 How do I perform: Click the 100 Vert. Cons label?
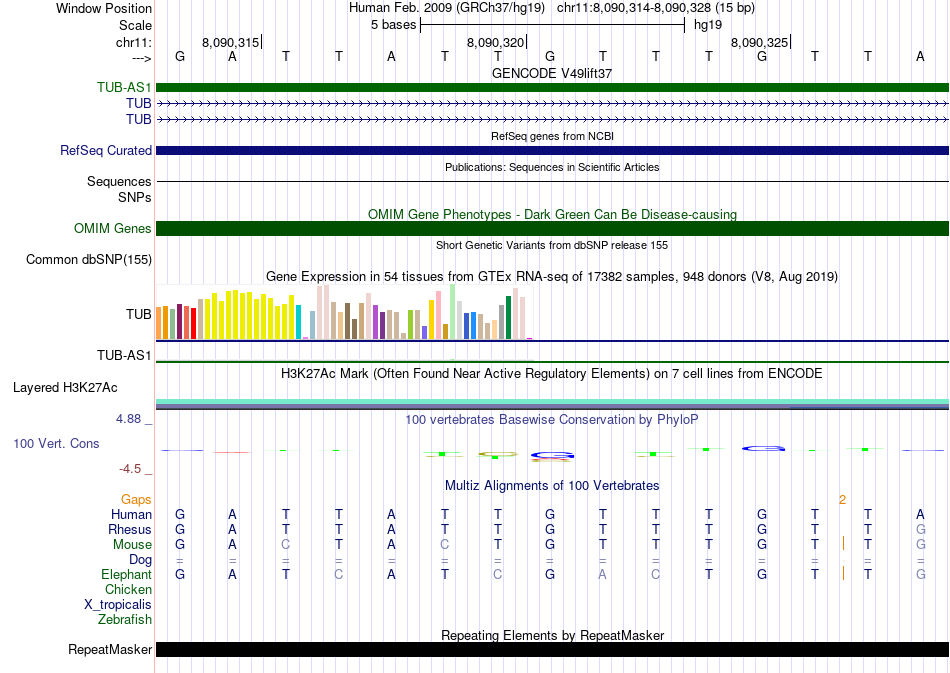[56, 443]
